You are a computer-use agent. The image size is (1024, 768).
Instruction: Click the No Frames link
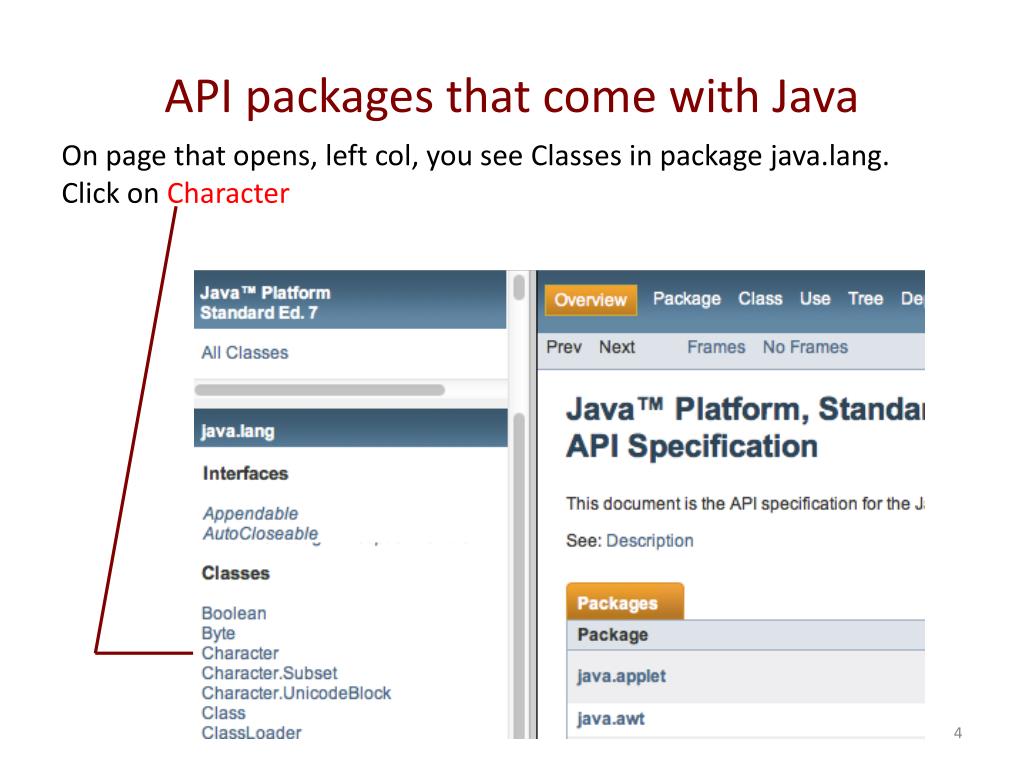[805, 347]
